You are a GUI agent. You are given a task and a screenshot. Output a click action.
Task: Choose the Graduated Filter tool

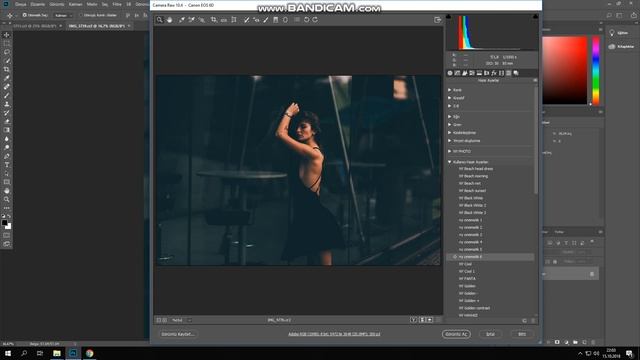coord(276,20)
